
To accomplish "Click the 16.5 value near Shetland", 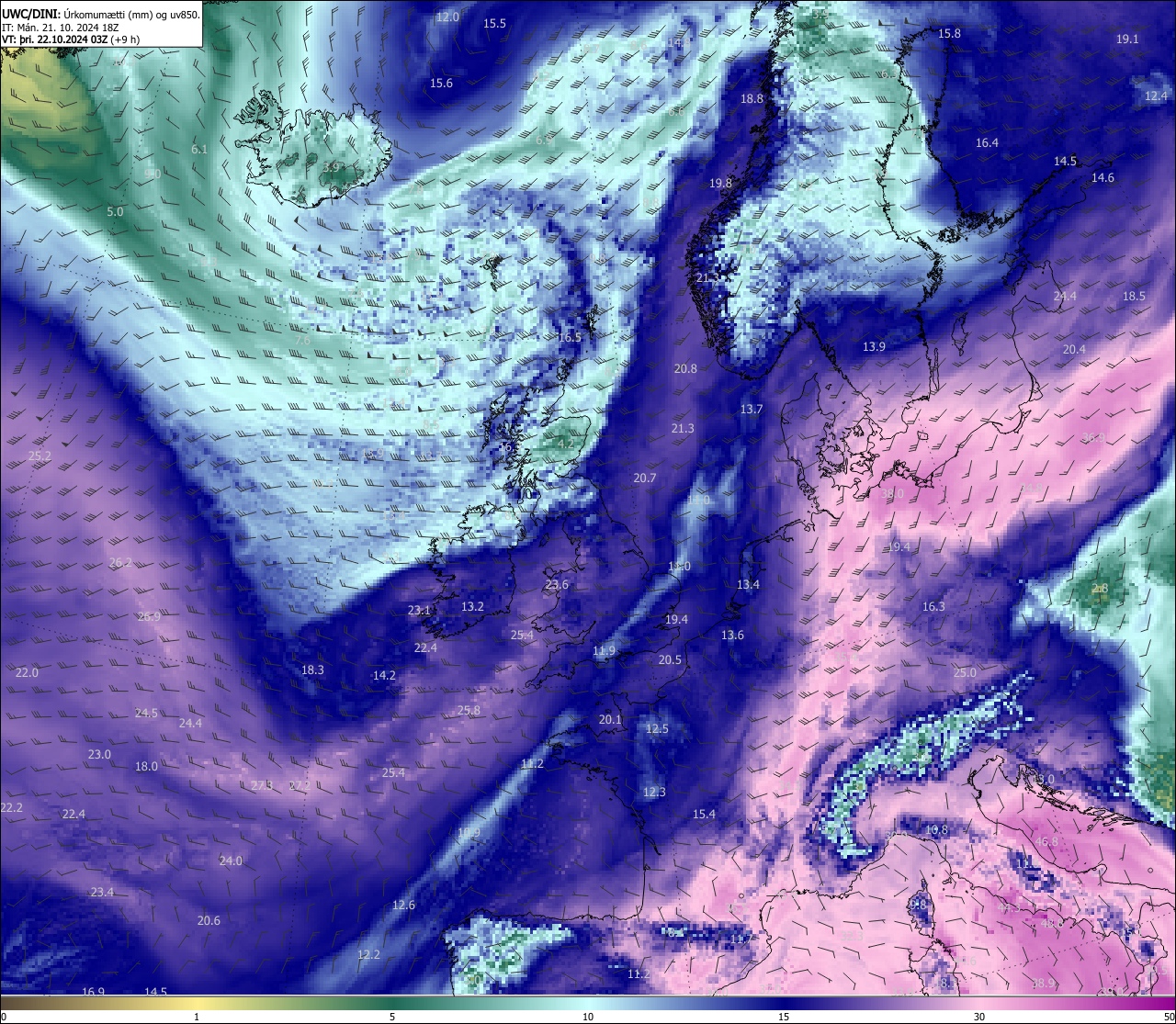I will [x=570, y=337].
